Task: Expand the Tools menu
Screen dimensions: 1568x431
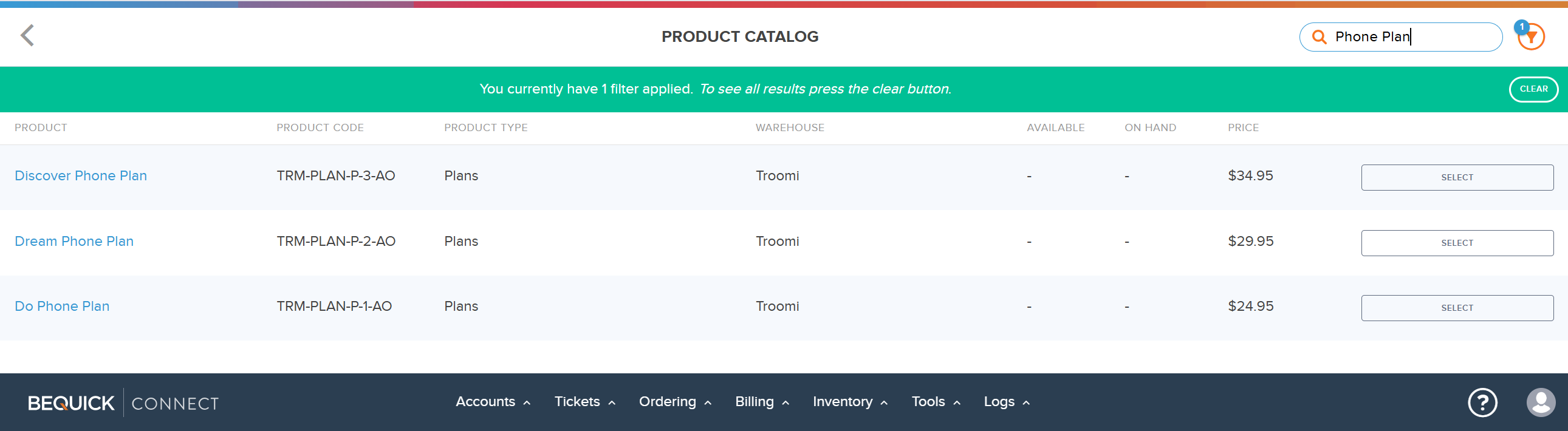Action: pyautogui.click(x=936, y=402)
